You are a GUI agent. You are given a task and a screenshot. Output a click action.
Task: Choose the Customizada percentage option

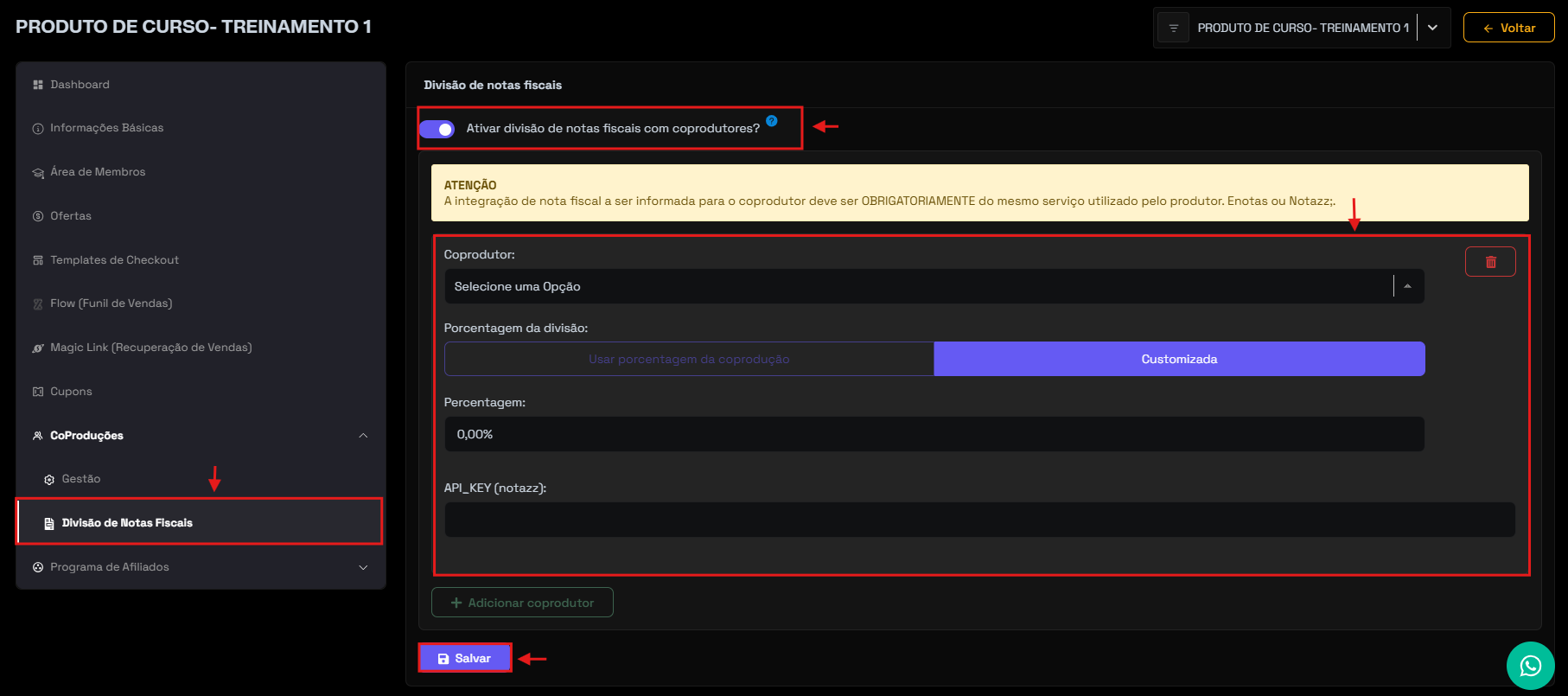coord(1178,360)
